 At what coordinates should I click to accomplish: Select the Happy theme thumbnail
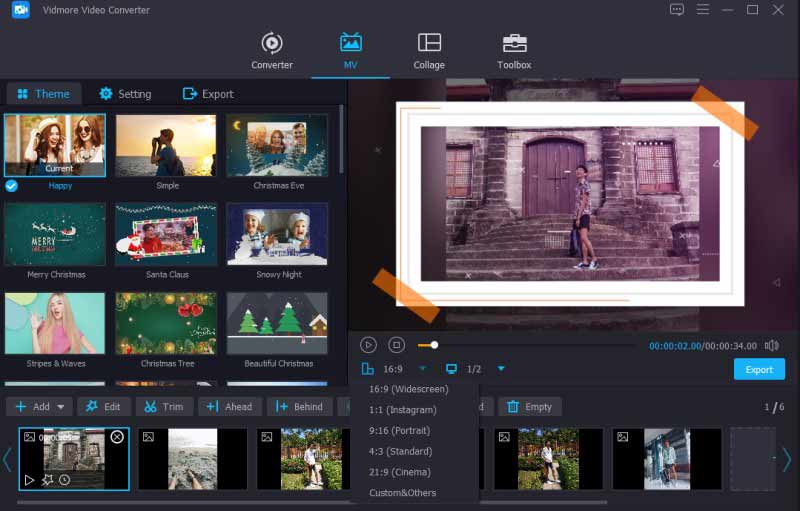[54, 146]
